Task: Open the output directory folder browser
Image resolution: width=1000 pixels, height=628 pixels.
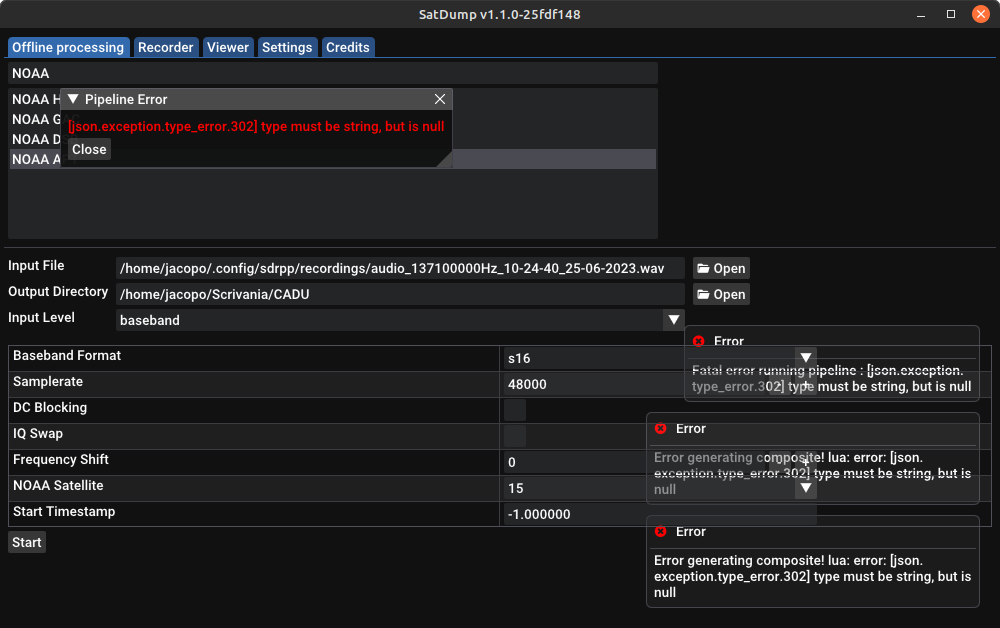Action: coord(721,294)
